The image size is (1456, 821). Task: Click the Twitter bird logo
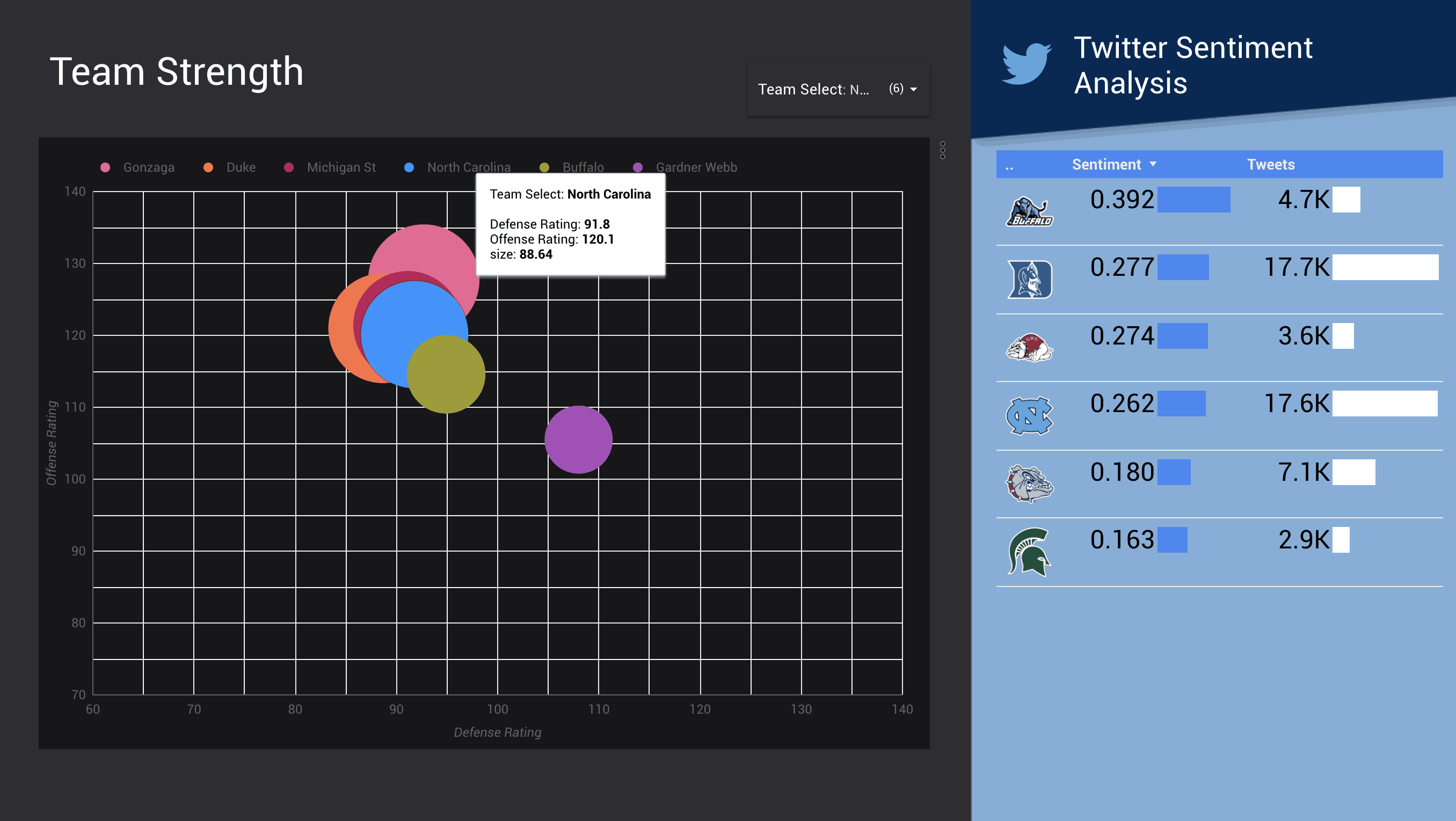pos(1026,64)
